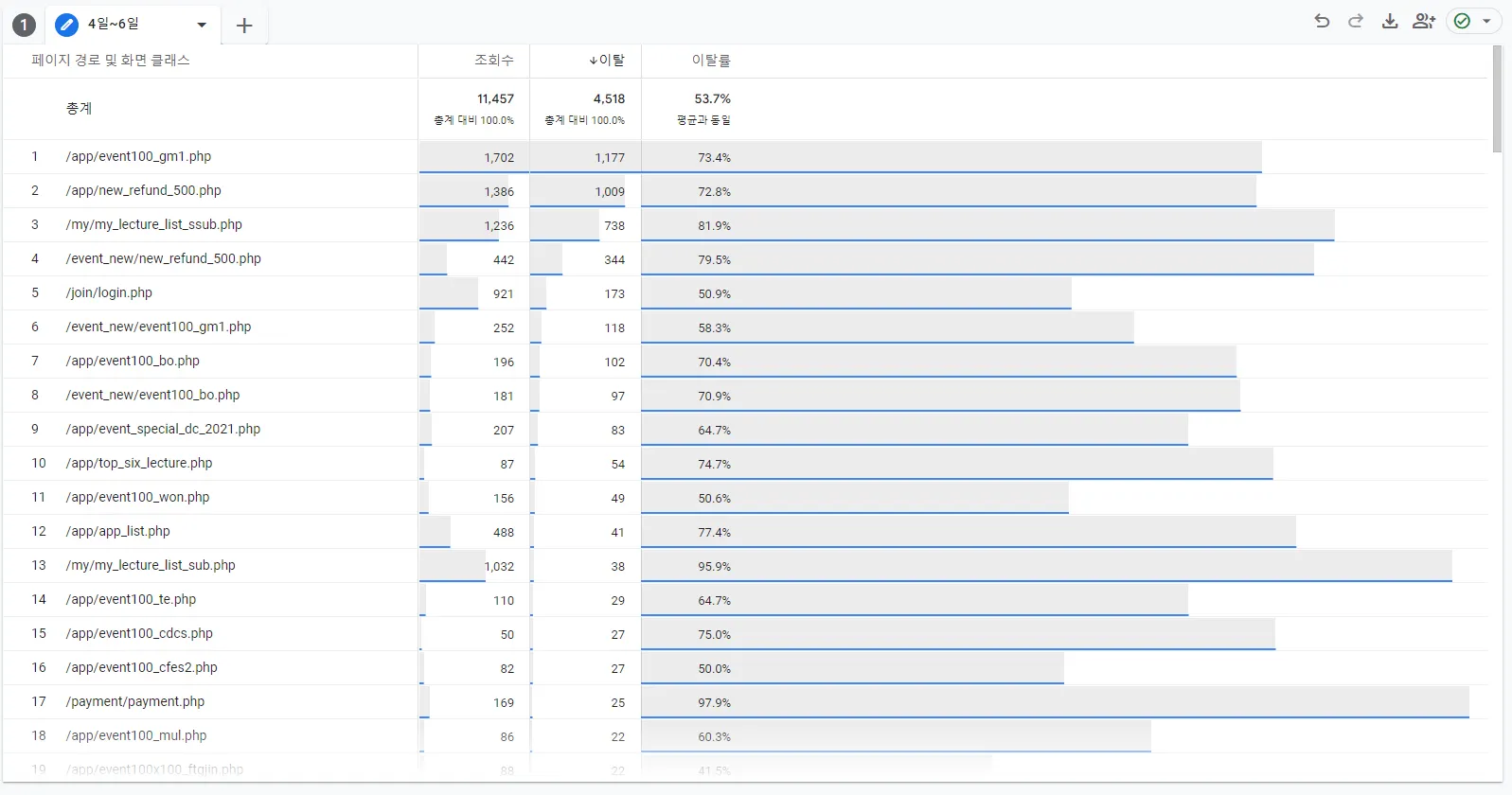Sort by the 이탈률 column header
Screen dimensions: 1512x795
[710, 61]
